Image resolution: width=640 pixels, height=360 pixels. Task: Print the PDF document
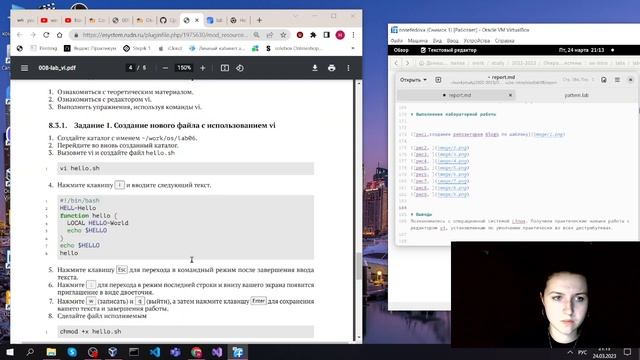[x=331, y=68]
